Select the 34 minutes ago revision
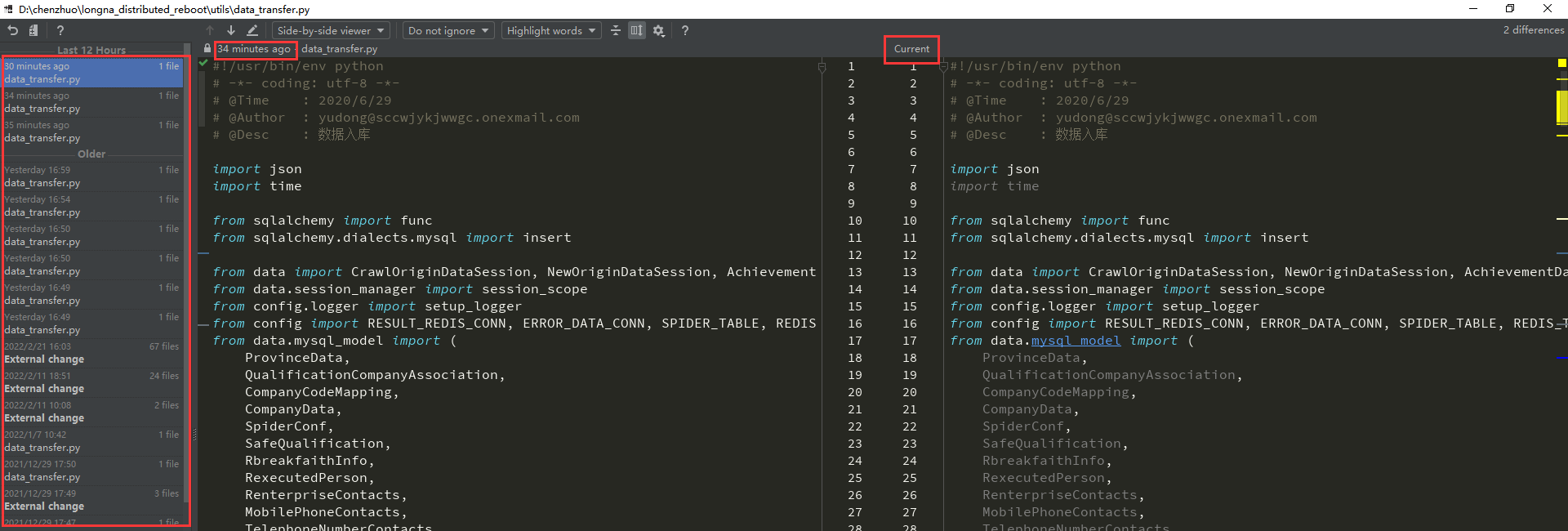Screen dimensions: 1568x531 click(x=91, y=102)
